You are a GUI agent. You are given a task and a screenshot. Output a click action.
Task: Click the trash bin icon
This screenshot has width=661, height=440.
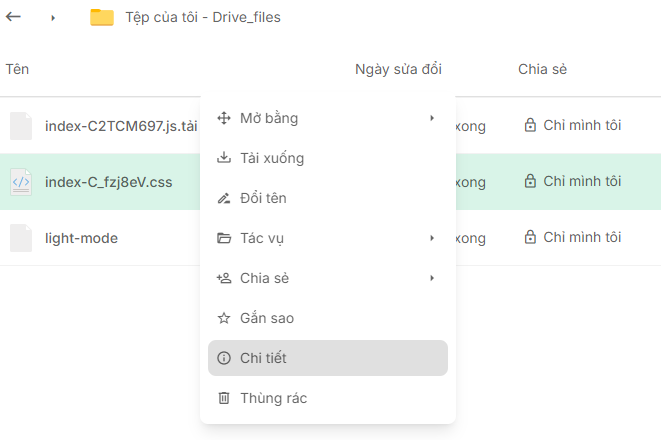(x=224, y=398)
